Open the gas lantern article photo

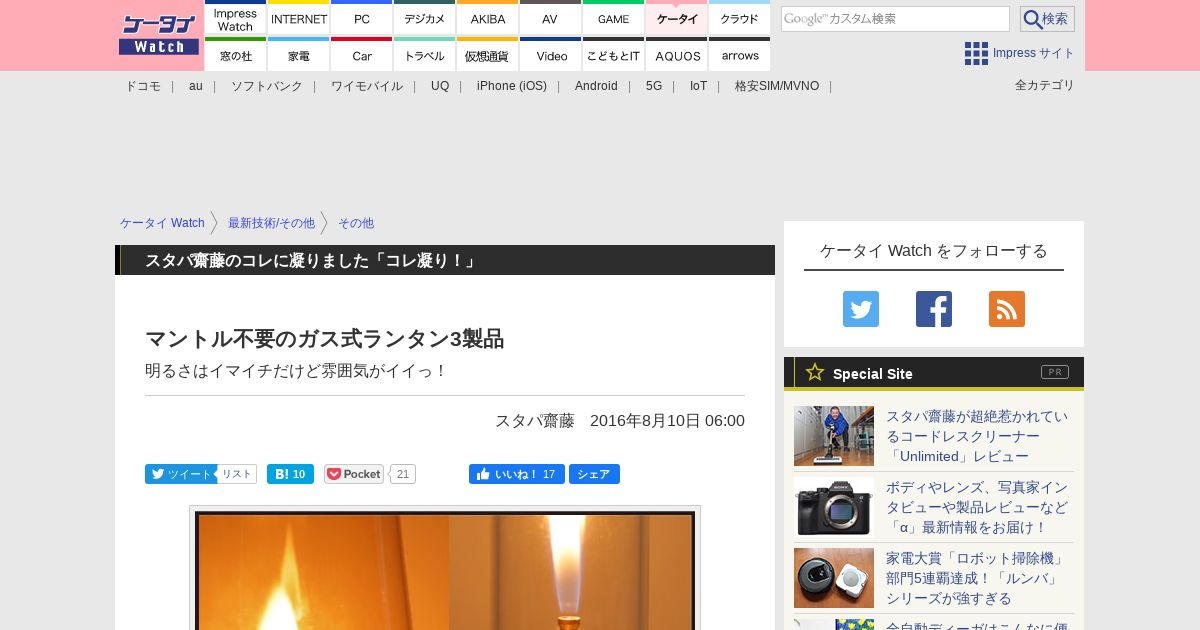click(445, 570)
